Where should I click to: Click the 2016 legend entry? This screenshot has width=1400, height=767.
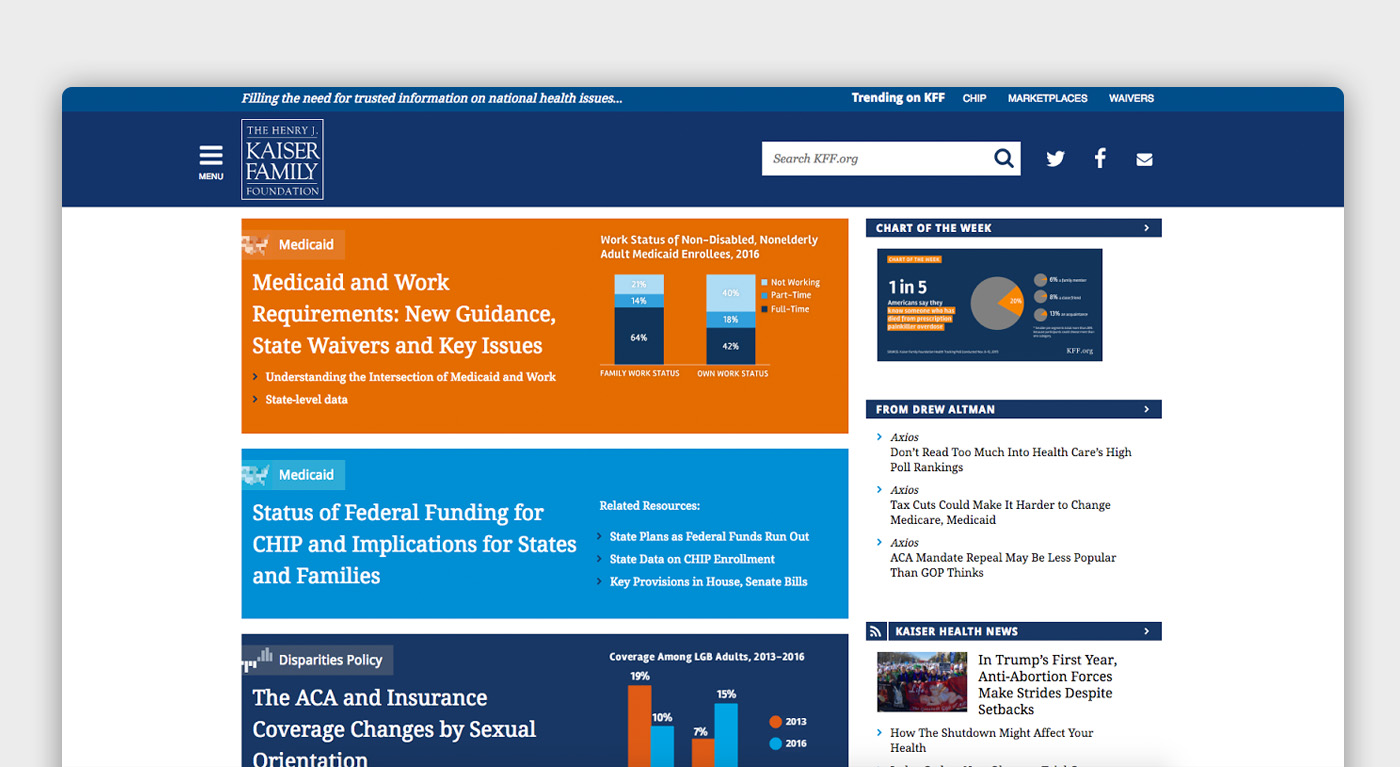(788, 743)
